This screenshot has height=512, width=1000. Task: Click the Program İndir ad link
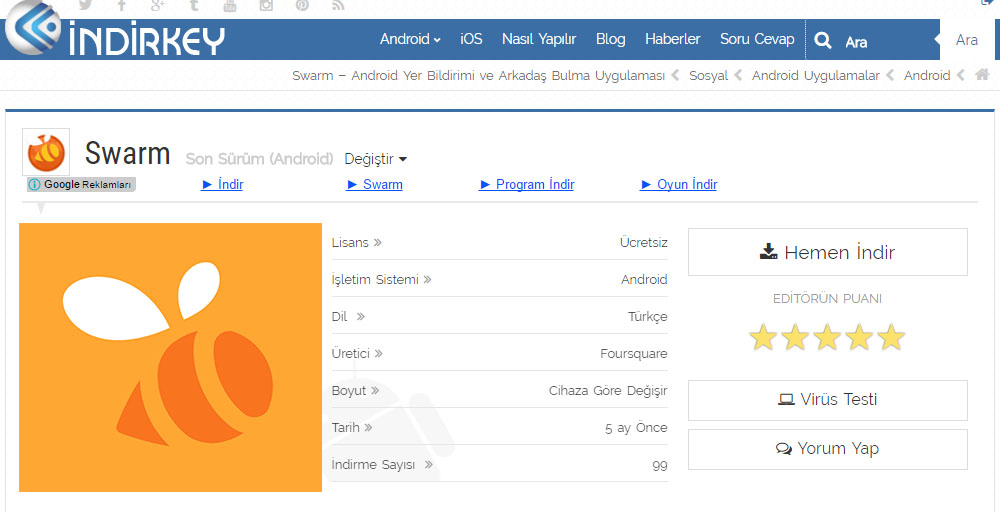pyautogui.click(x=527, y=184)
